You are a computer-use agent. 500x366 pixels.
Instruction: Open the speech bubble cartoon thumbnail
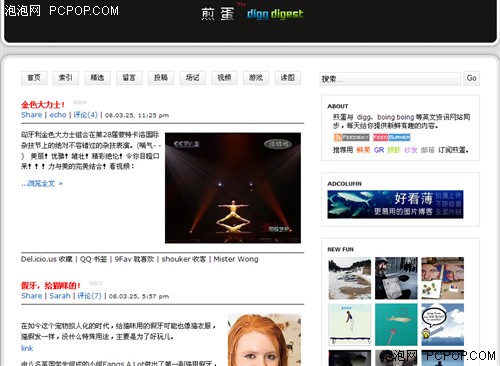[x=442, y=324]
